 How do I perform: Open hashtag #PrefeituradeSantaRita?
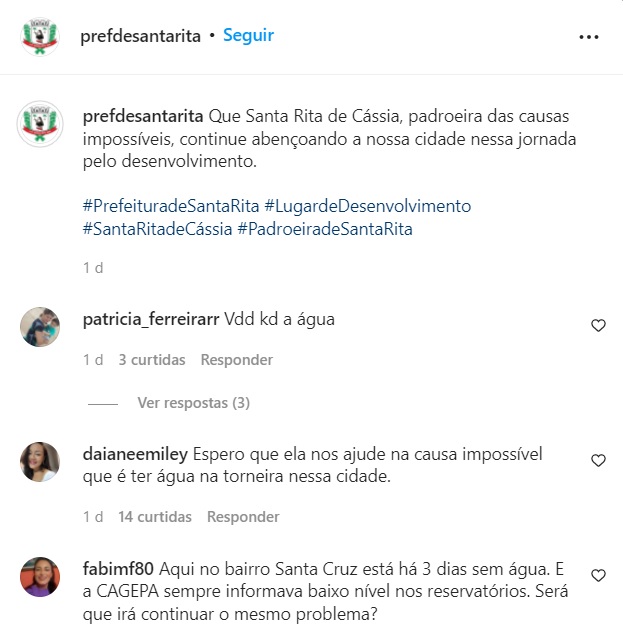coord(171,206)
